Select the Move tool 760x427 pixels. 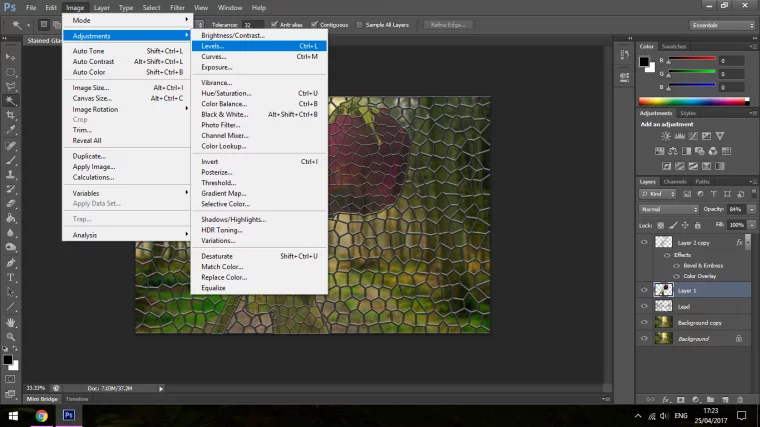(x=10, y=57)
